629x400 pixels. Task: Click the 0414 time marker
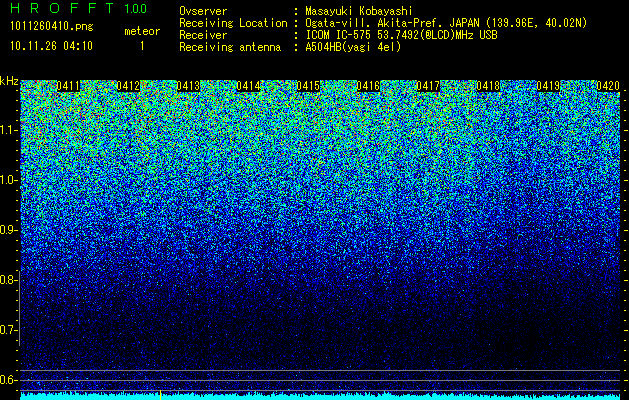(x=248, y=86)
